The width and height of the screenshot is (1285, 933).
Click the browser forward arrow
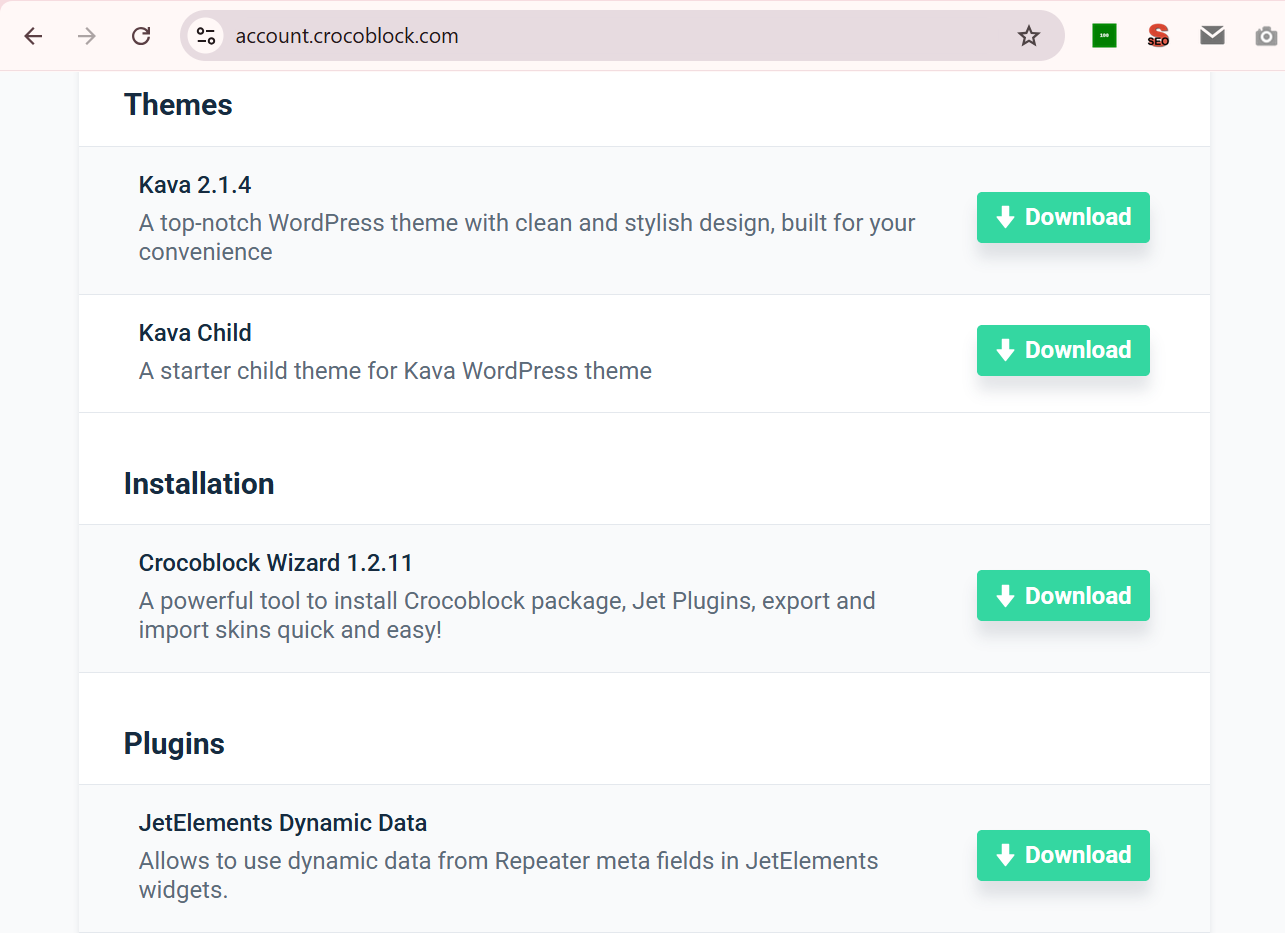tap(87, 36)
